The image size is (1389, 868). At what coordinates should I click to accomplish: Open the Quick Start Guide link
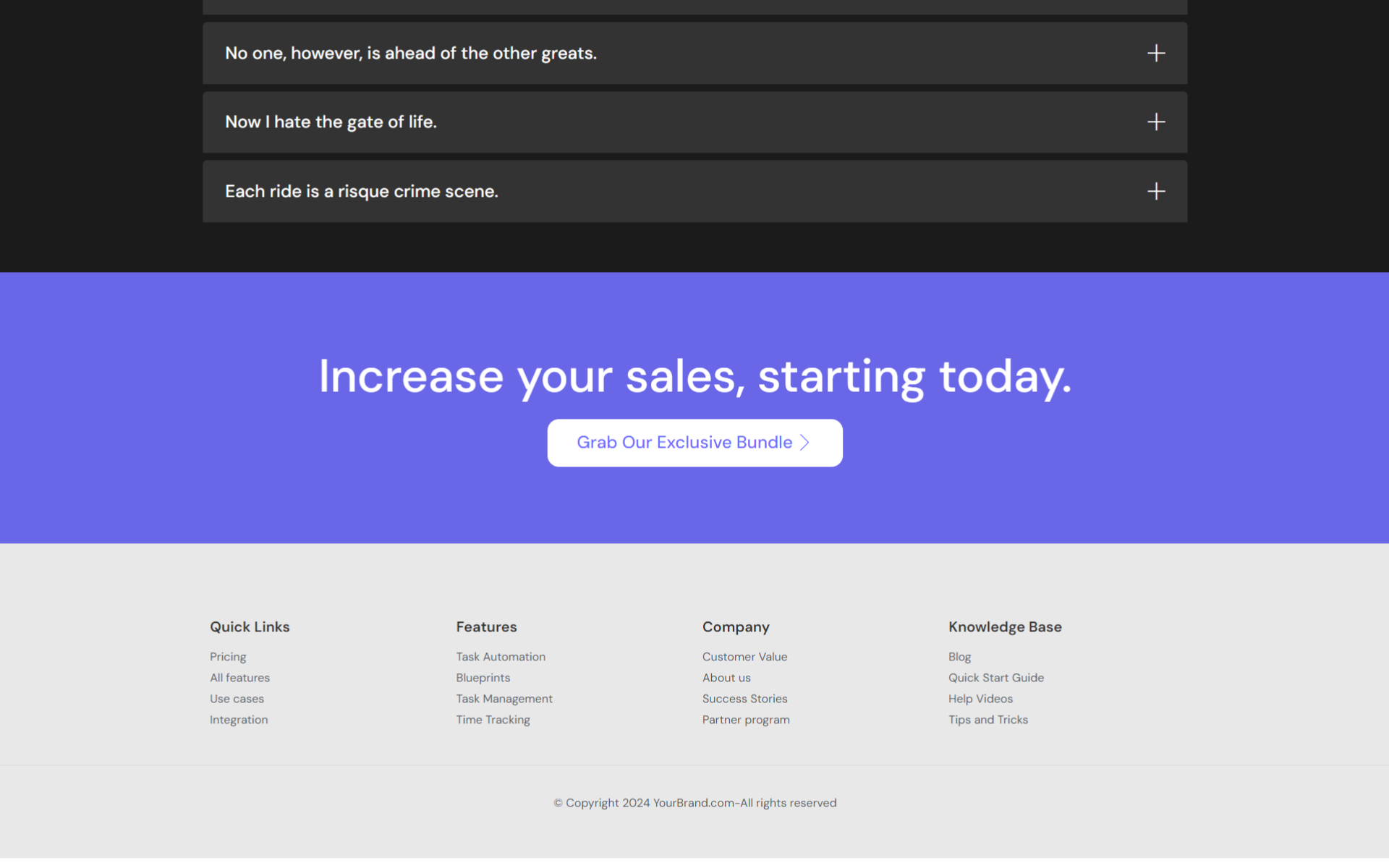click(x=995, y=678)
